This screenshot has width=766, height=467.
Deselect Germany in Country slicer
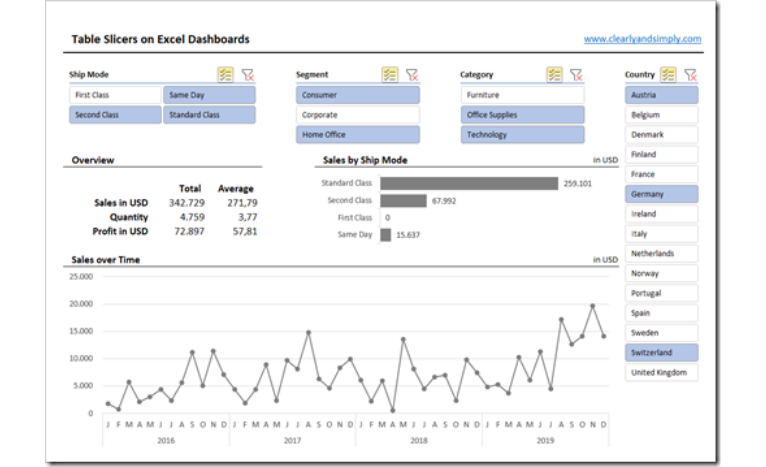(661, 194)
